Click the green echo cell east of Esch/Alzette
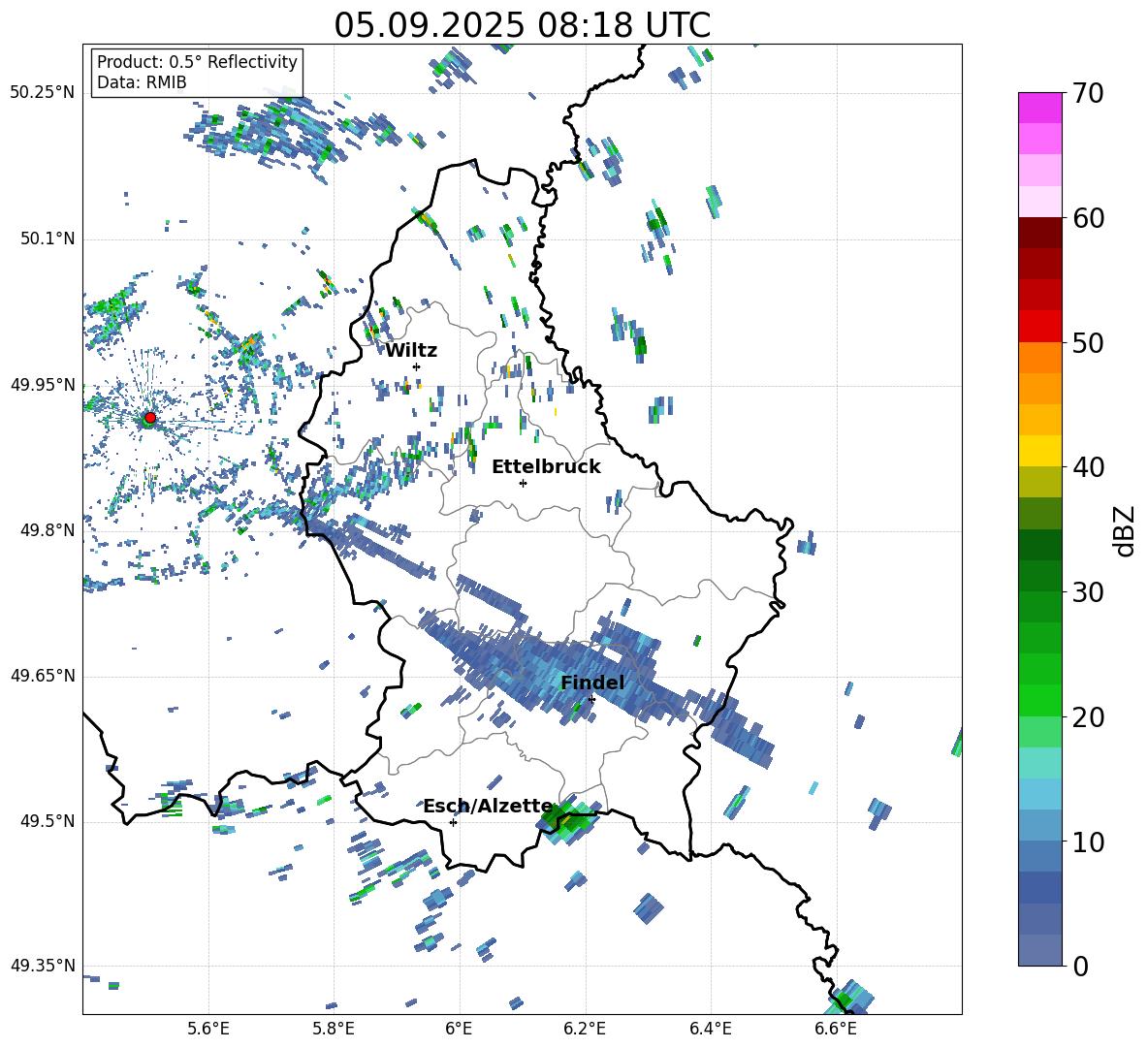This screenshot has width=1148, height=1048. tap(568, 821)
